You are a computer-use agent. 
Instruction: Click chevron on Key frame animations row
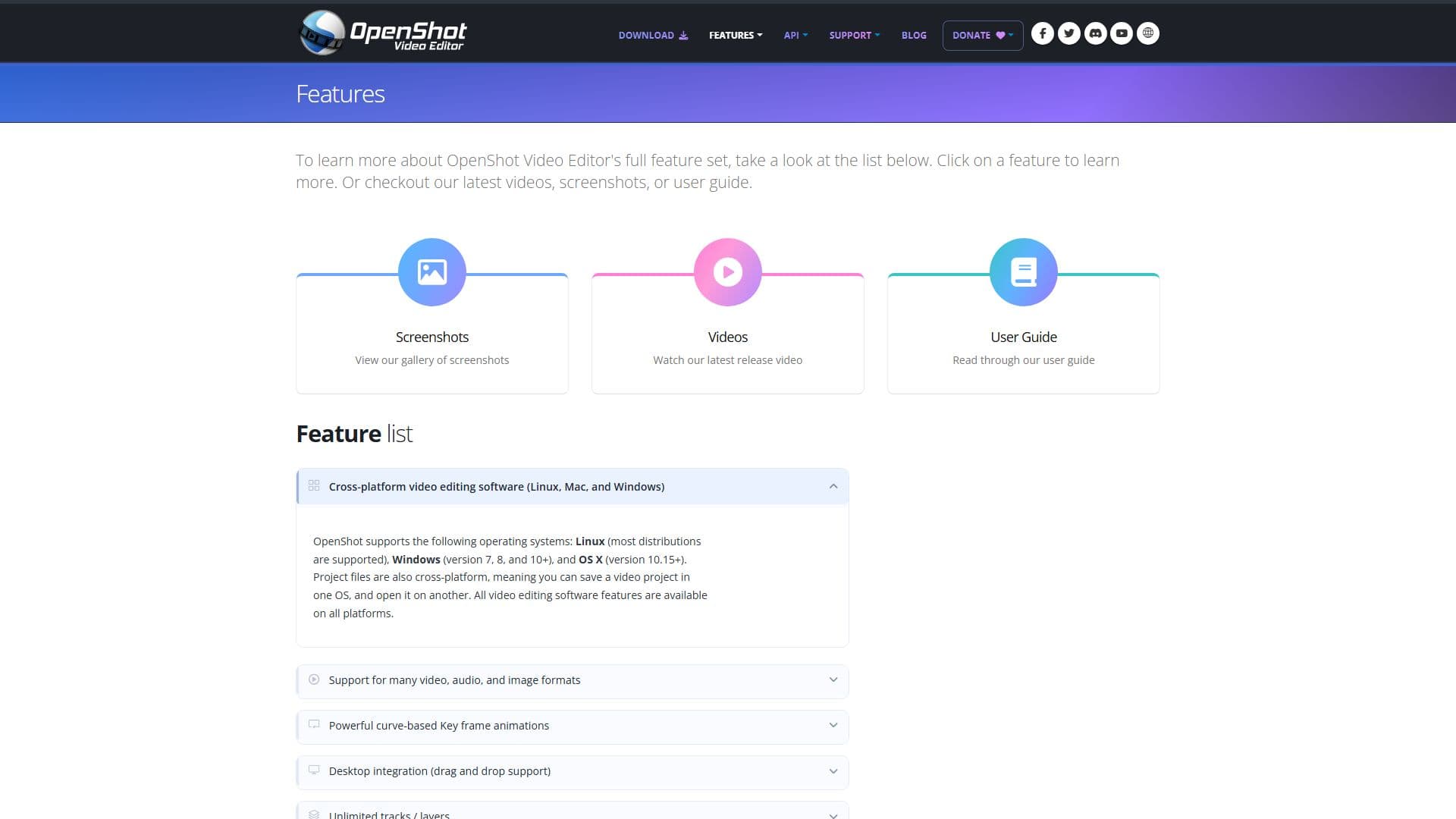click(833, 726)
